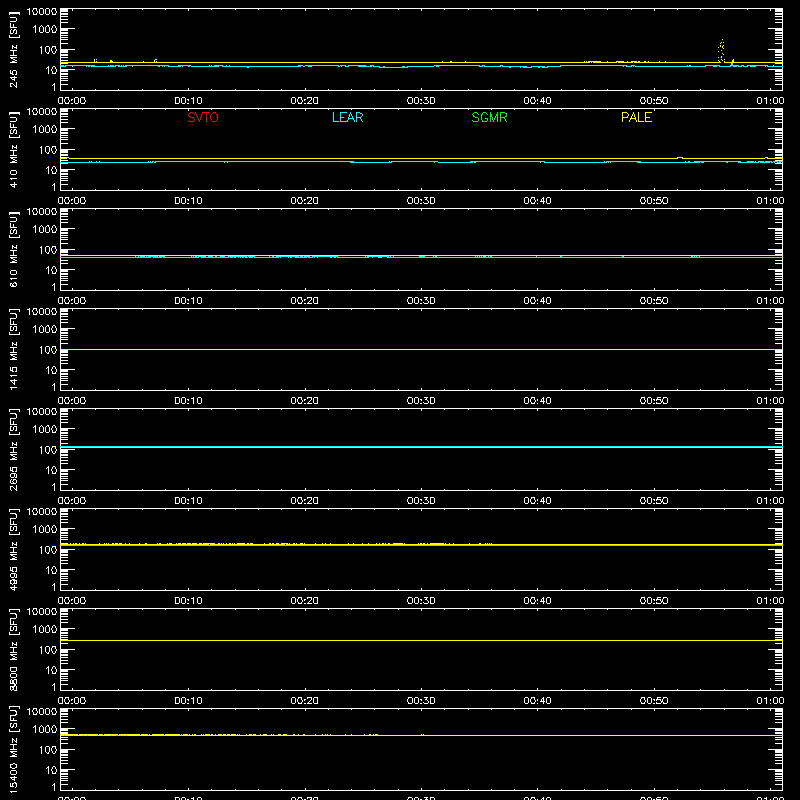This screenshot has width=800, height=800.
Task: Click the cyan LEAR station label
Action: coord(347,117)
